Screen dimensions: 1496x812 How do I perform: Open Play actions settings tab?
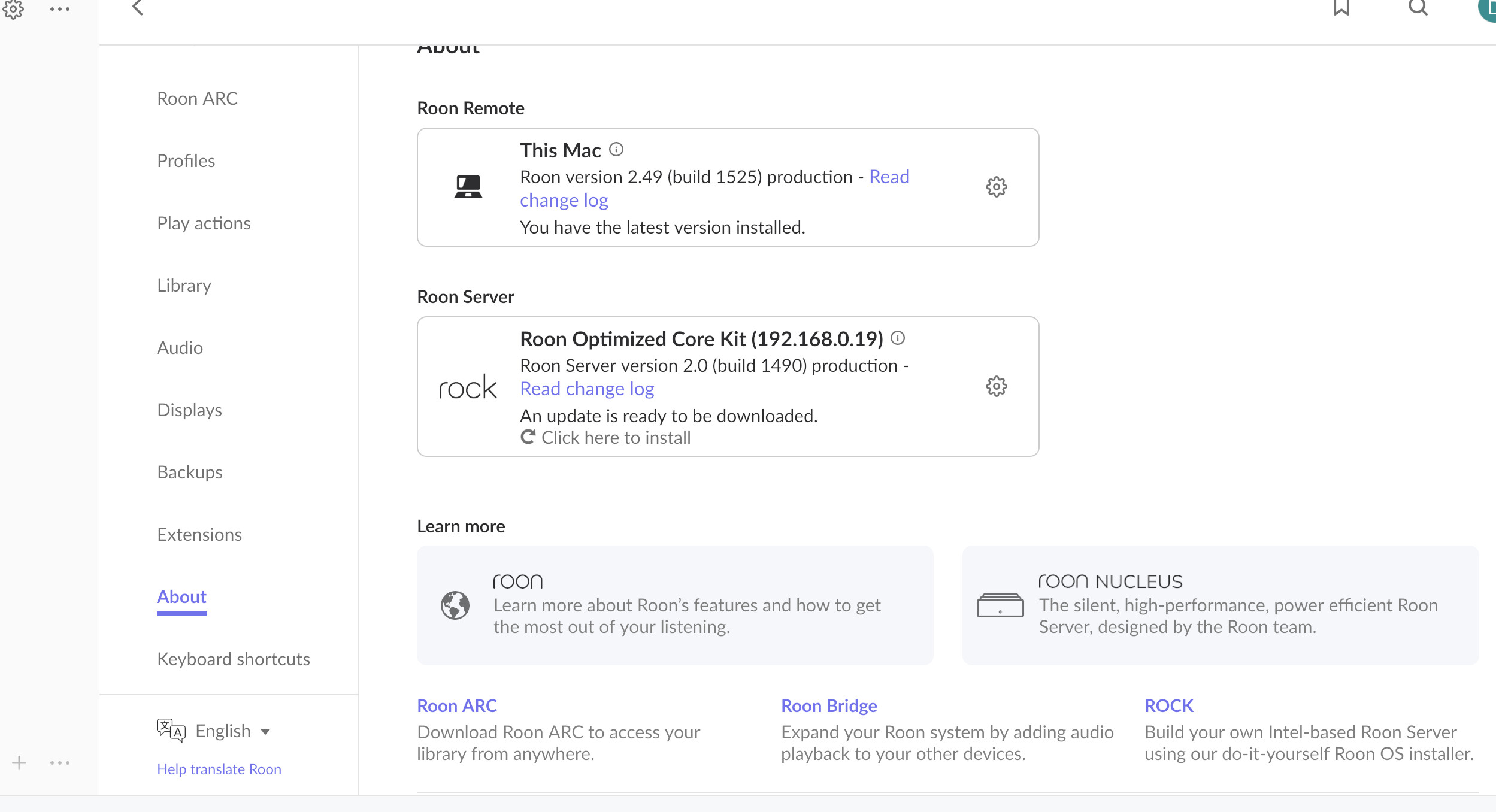(204, 223)
